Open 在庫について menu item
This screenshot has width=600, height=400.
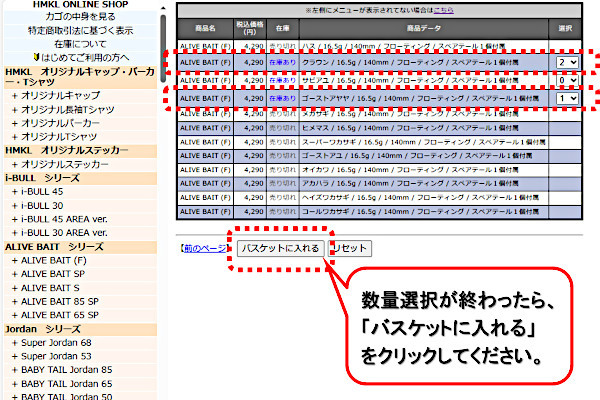[78, 44]
